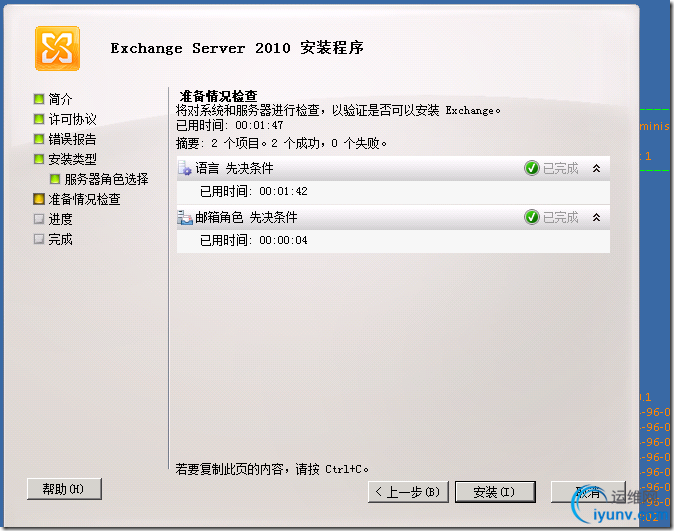674x531 pixels.
Task: Go back with 上一步(B) button
Action: (x=408, y=492)
